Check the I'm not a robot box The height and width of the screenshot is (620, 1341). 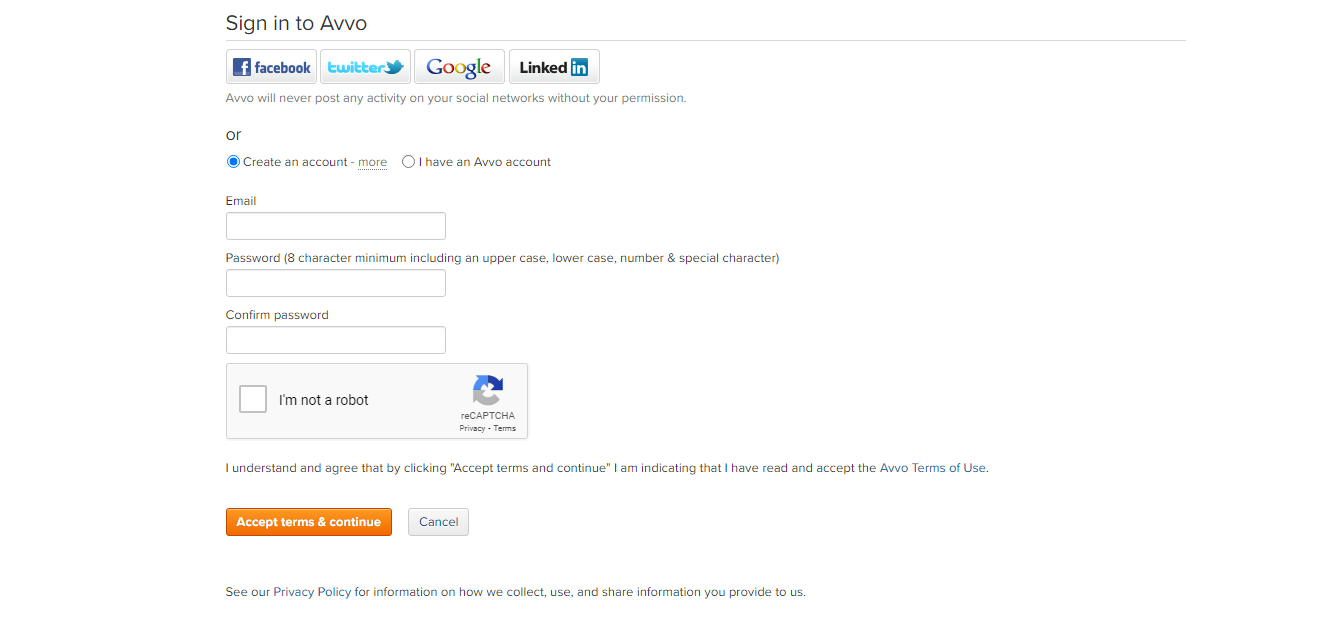tap(253, 398)
